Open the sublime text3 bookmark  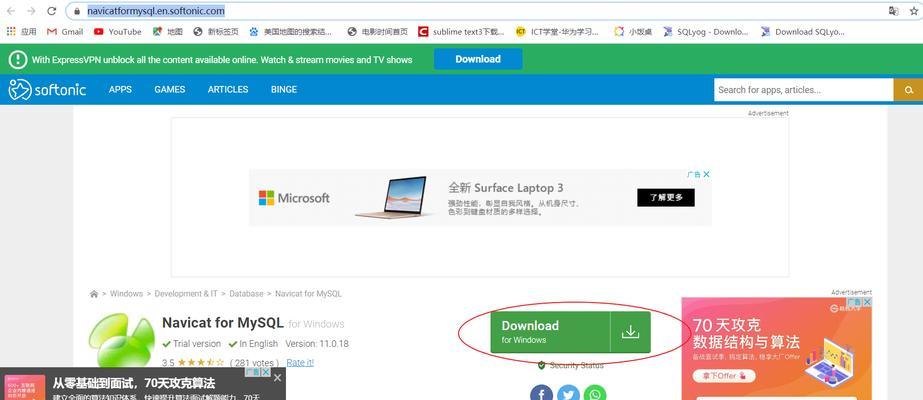(x=461, y=32)
